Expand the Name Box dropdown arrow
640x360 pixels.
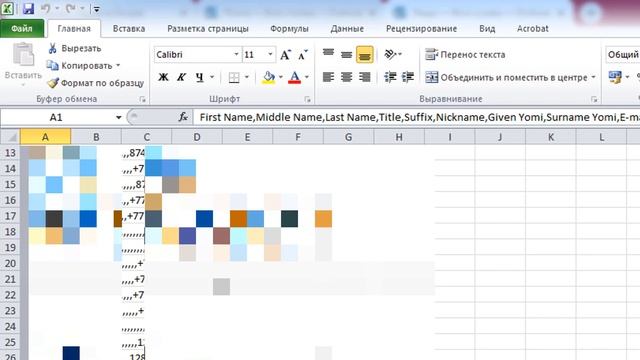pyautogui.click(x=118, y=118)
